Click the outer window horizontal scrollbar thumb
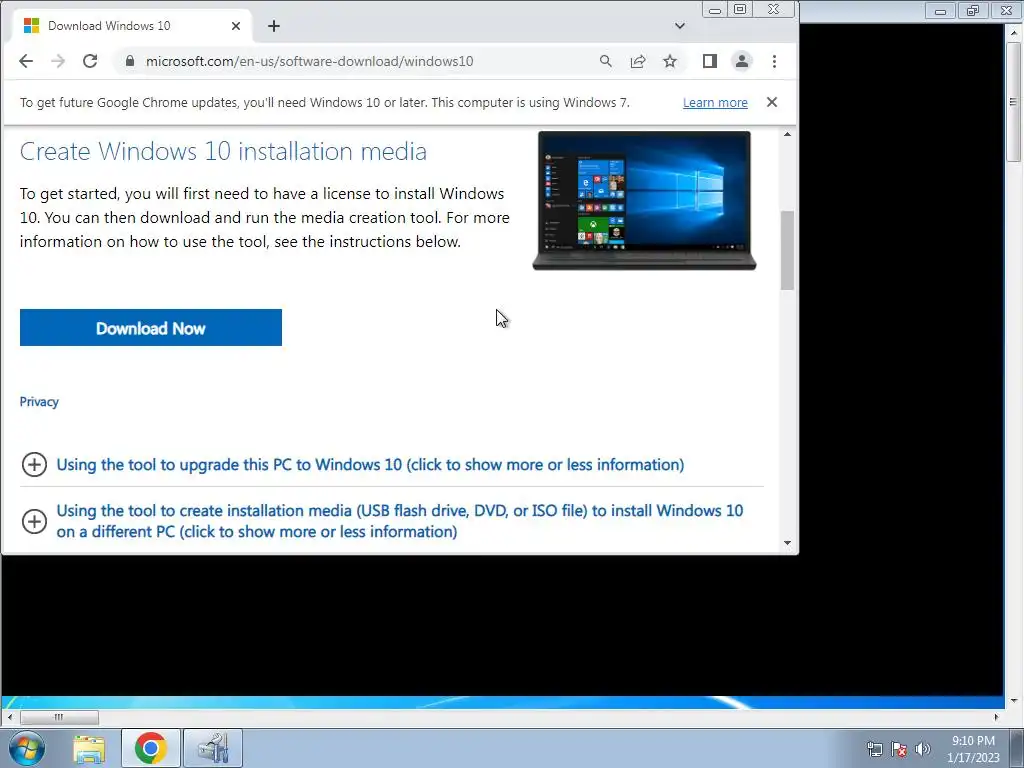The image size is (1024, 768). (x=59, y=717)
